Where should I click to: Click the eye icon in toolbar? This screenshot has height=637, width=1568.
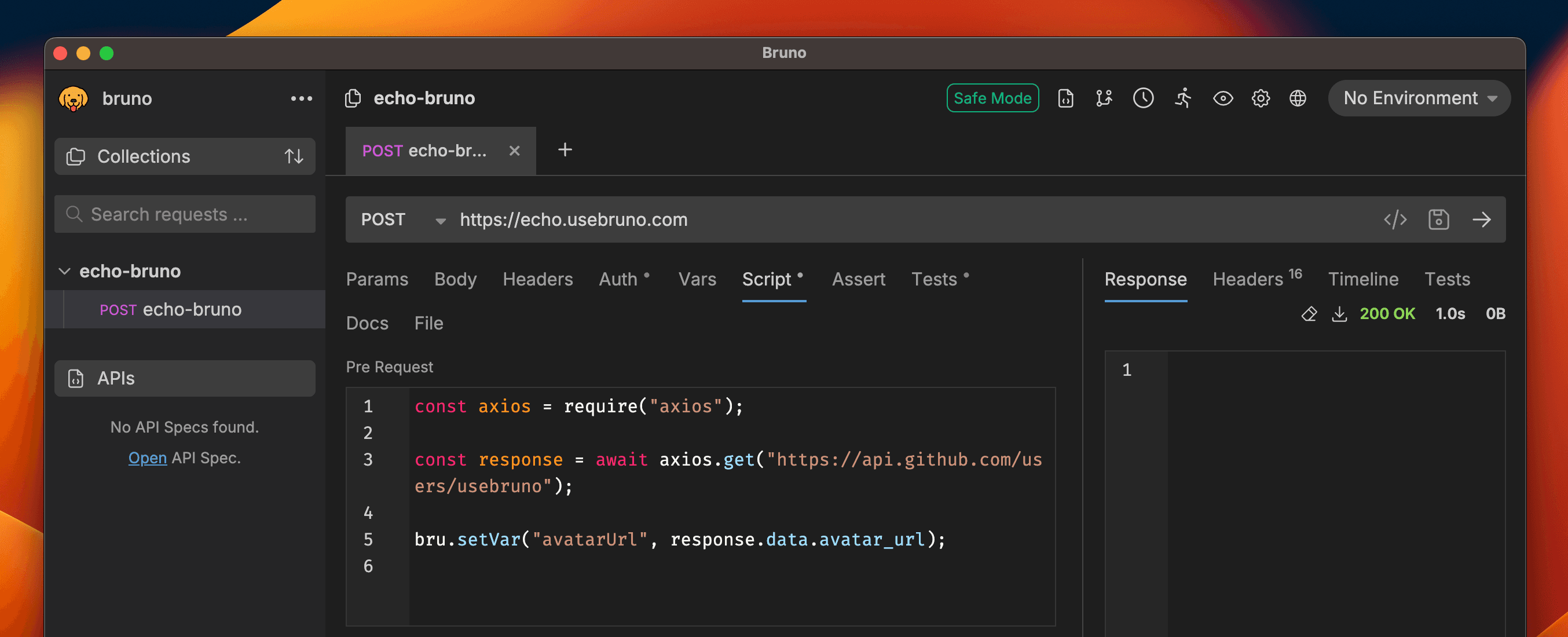pos(1222,98)
